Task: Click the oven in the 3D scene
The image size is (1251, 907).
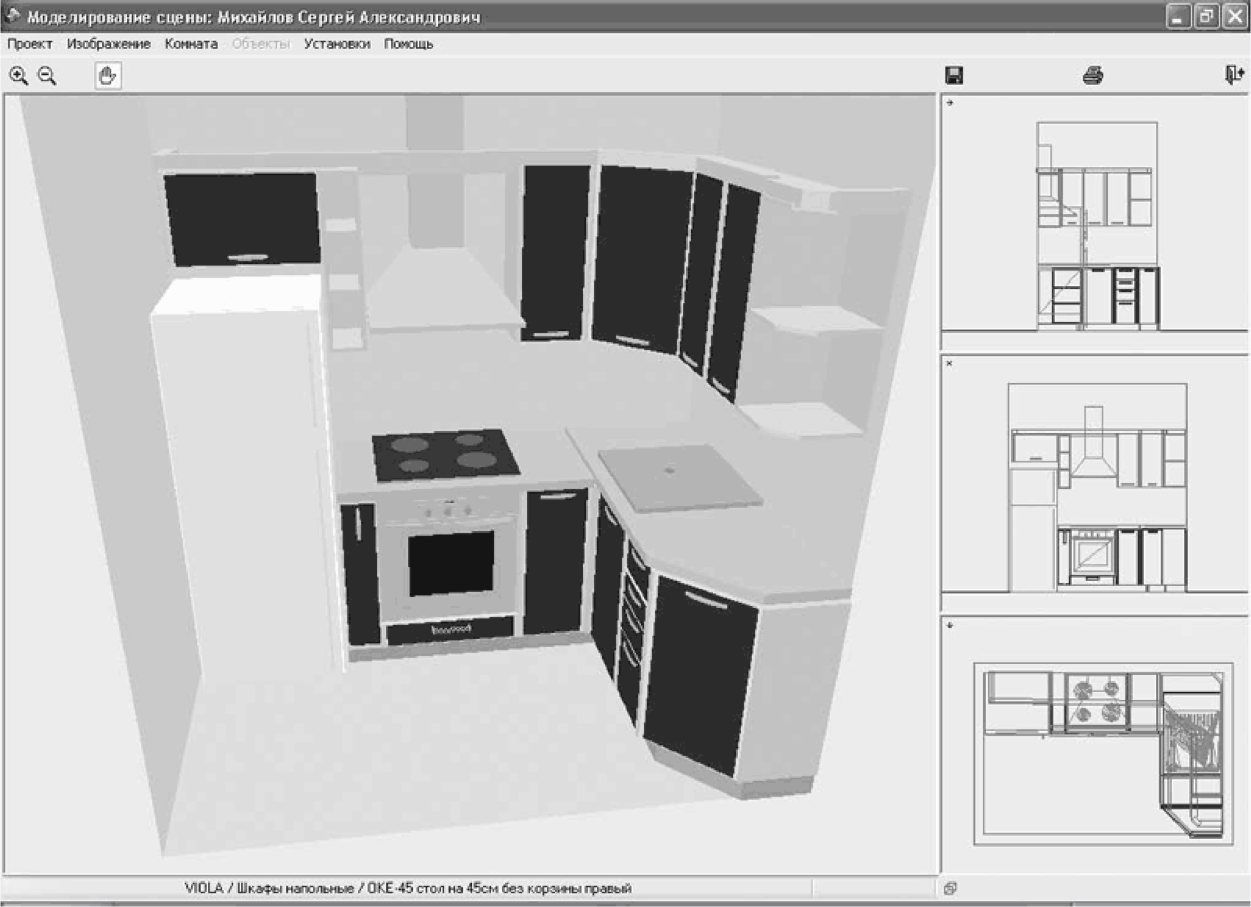Action: coord(452,562)
